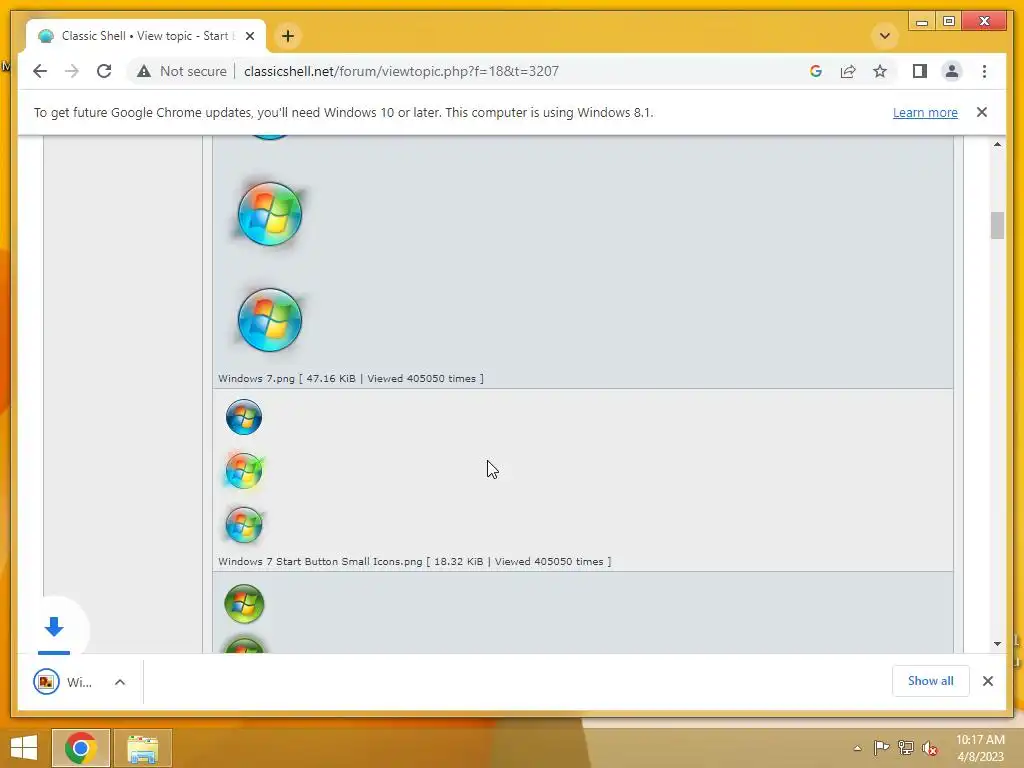Click the blue download arrow icon

[54, 627]
